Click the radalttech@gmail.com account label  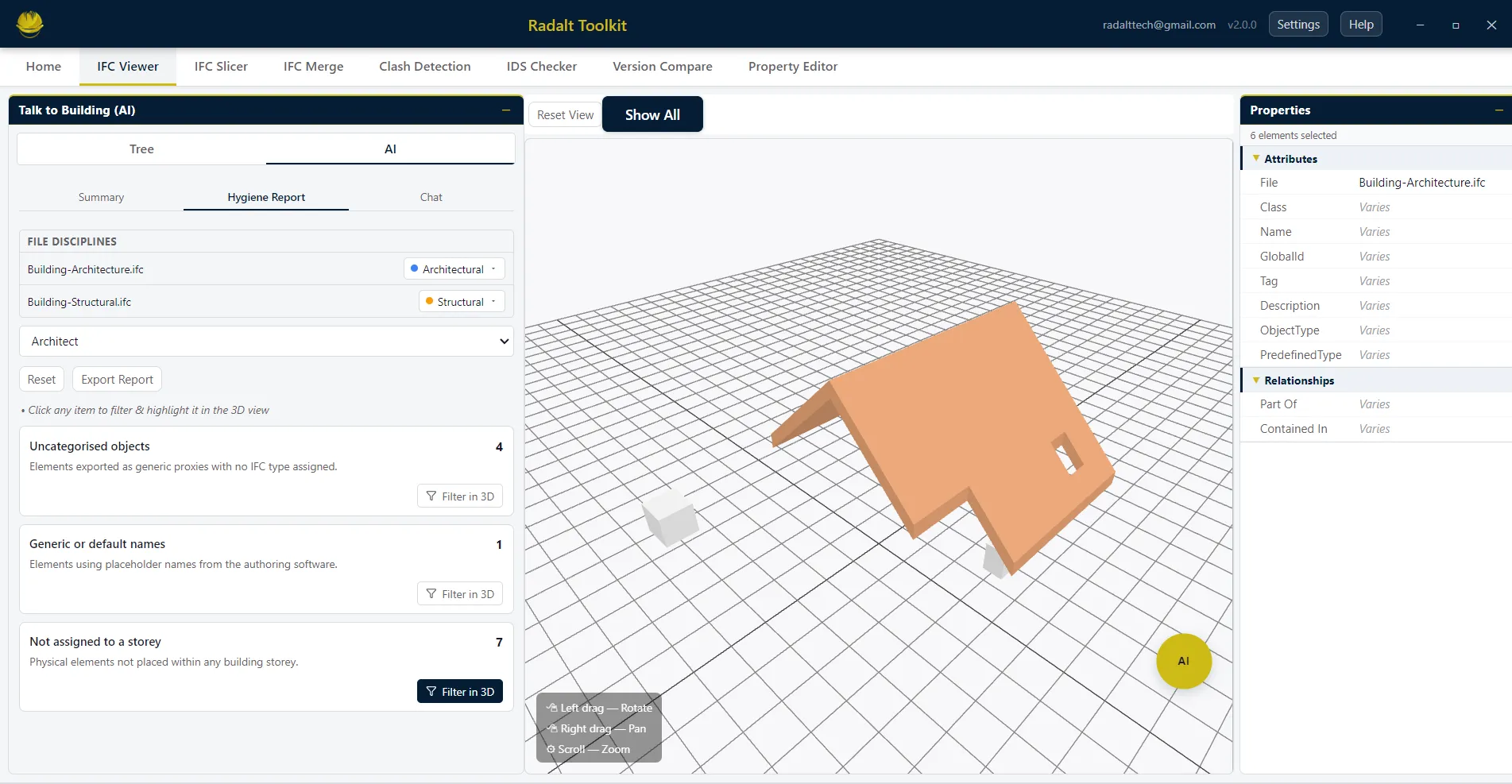[1158, 25]
